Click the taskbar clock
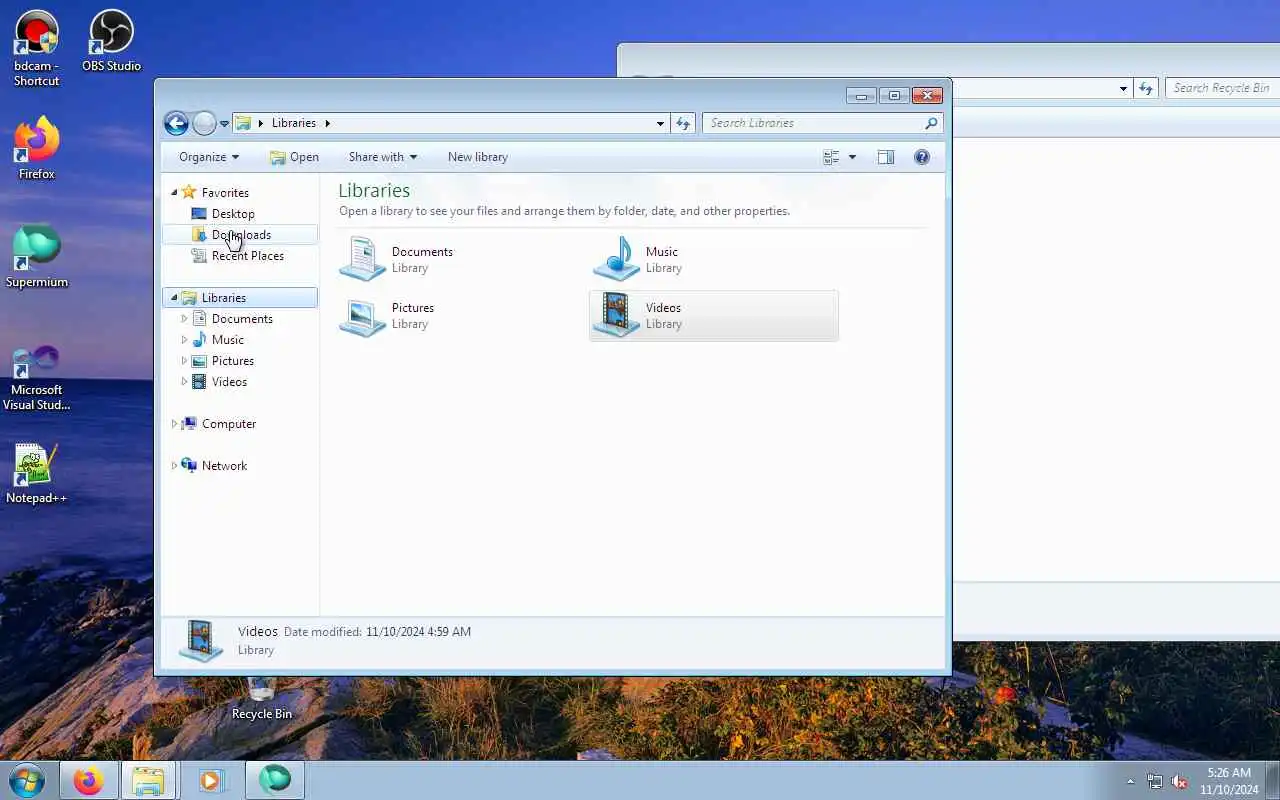This screenshot has height=800, width=1280. pos(1229,781)
